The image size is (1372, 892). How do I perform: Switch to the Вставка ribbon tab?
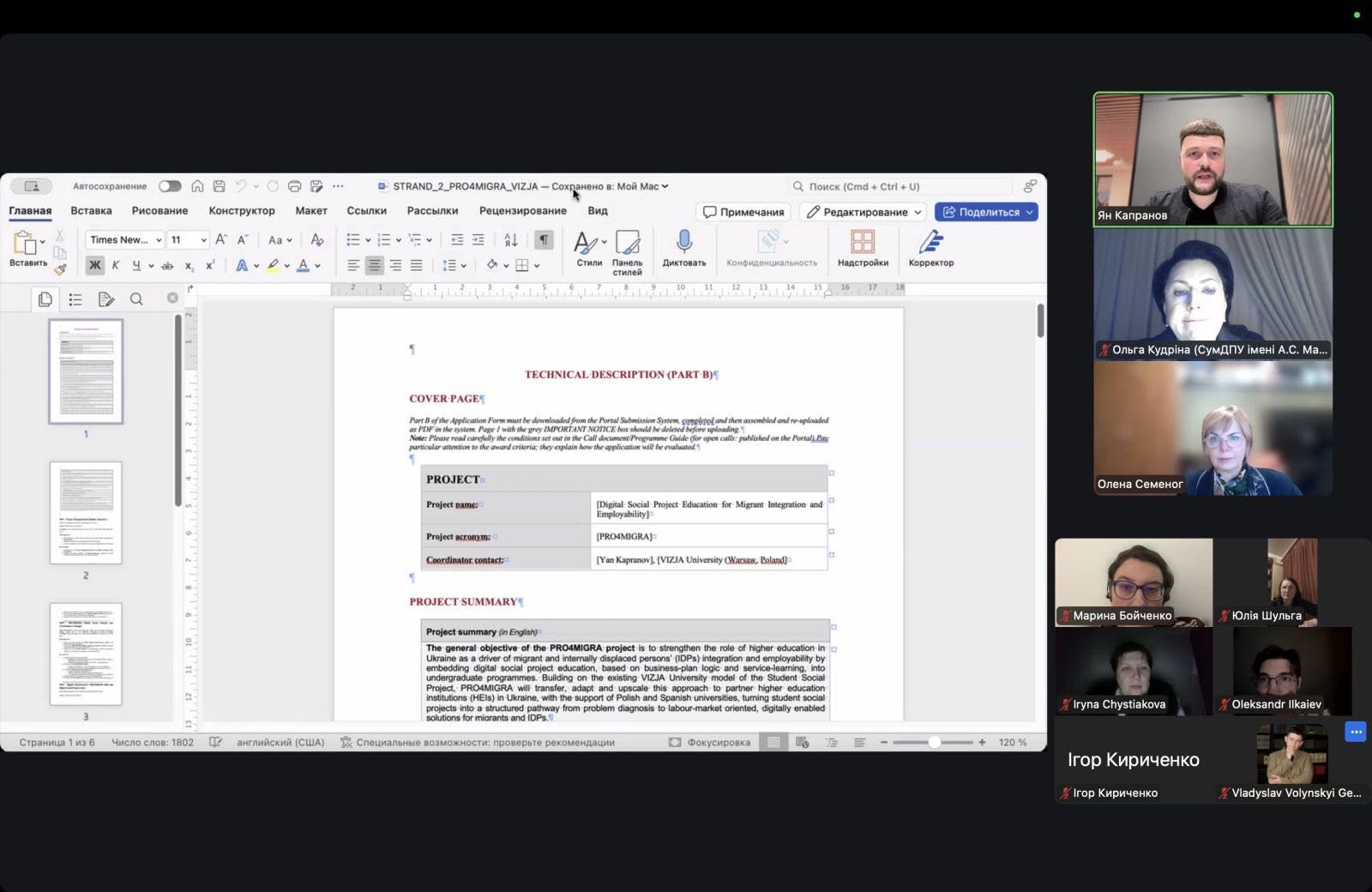(x=91, y=211)
